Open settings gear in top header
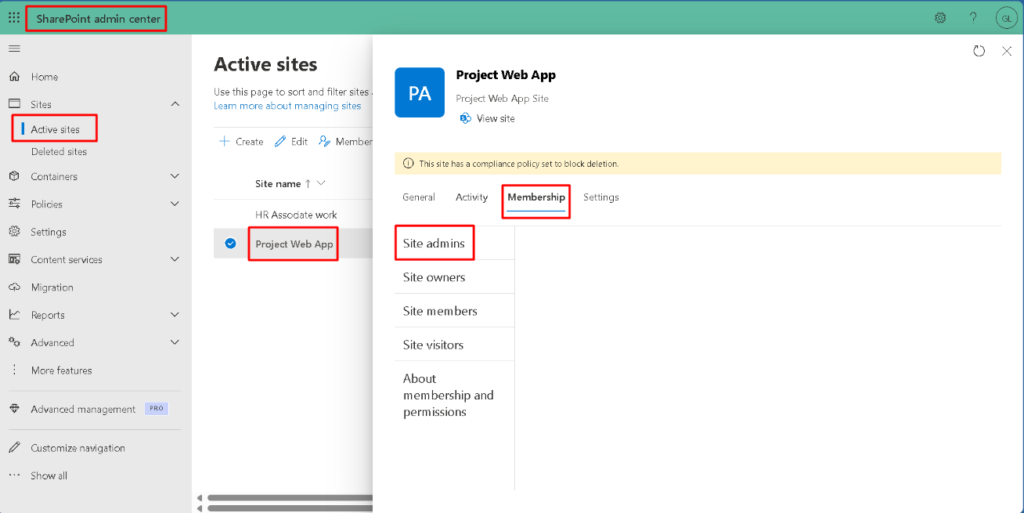The width and height of the screenshot is (1024, 513). point(940,18)
